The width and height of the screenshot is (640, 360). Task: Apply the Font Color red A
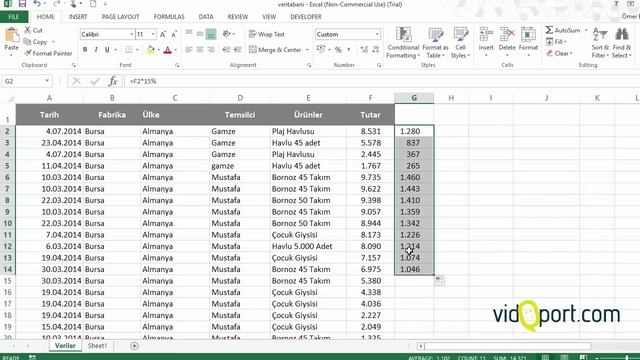click(x=167, y=50)
